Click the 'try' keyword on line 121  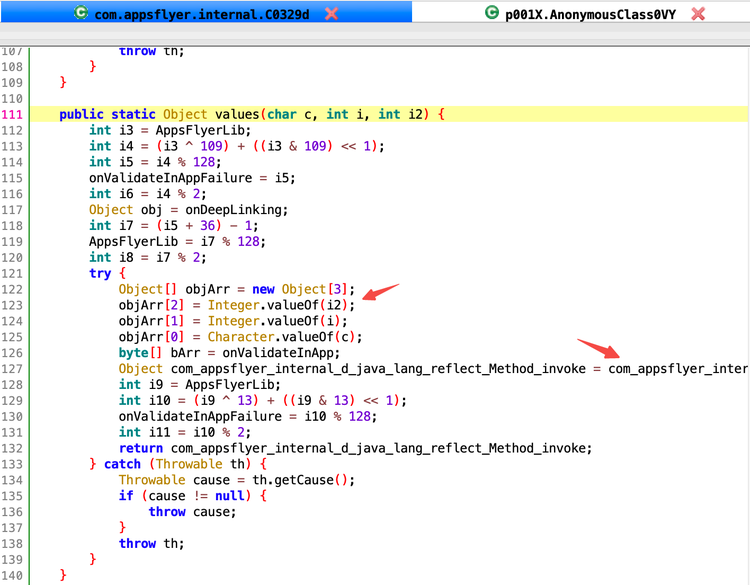(100, 274)
